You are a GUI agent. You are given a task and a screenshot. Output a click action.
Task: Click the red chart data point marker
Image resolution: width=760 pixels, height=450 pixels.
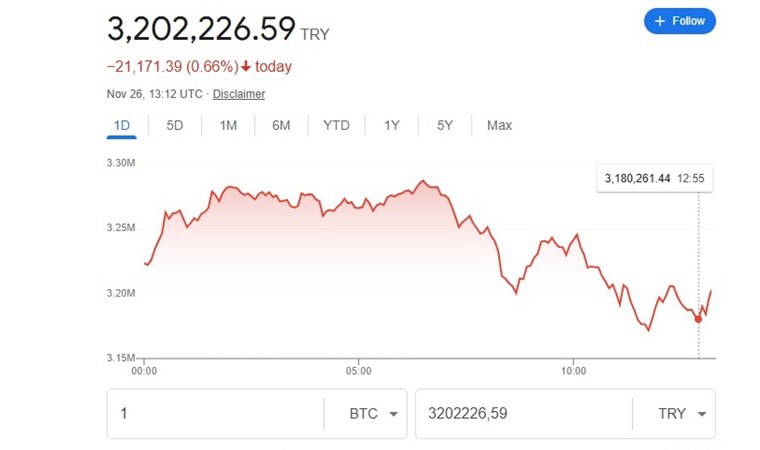click(698, 319)
